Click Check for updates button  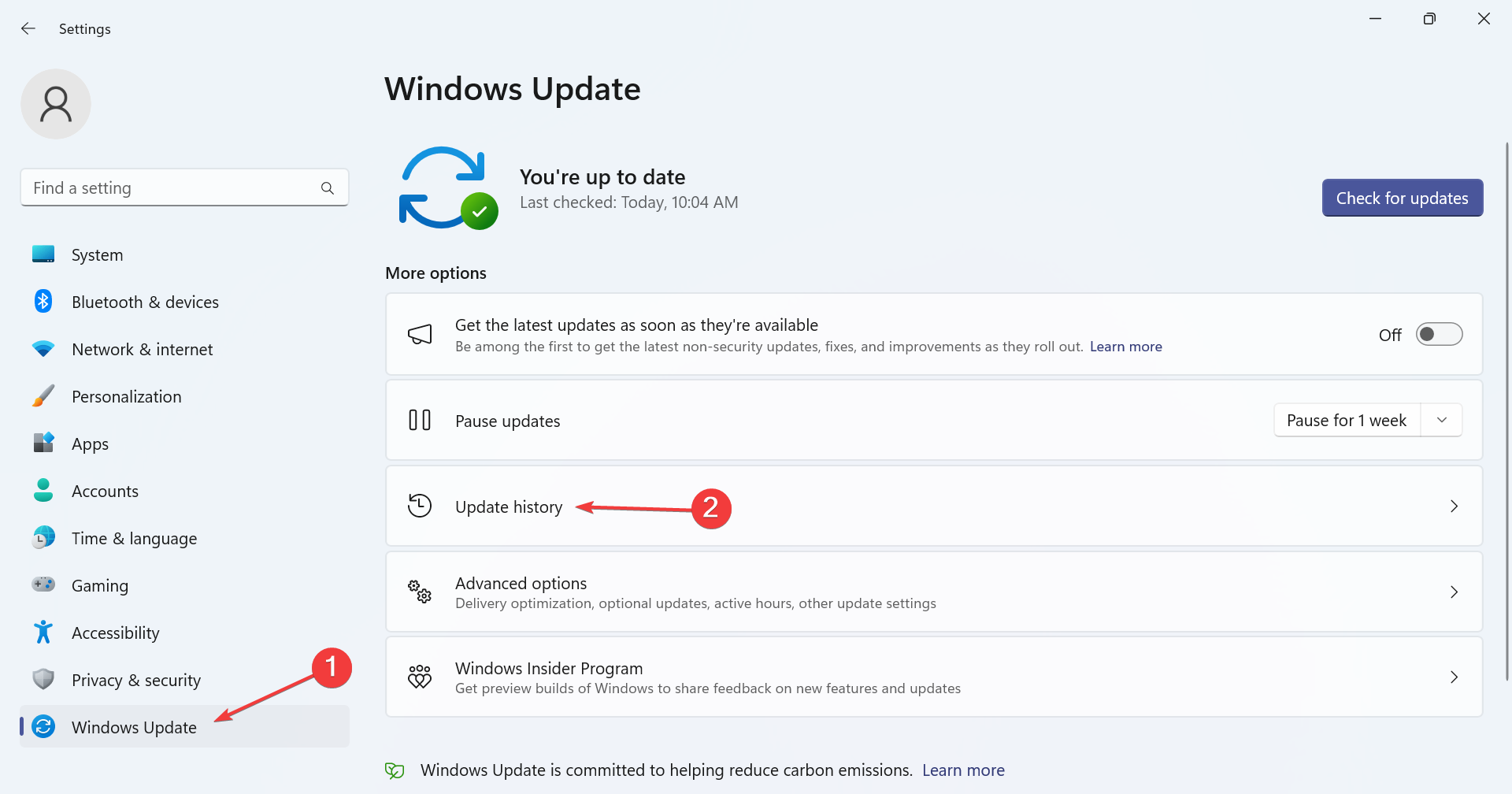pyautogui.click(x=1403, y=198)
